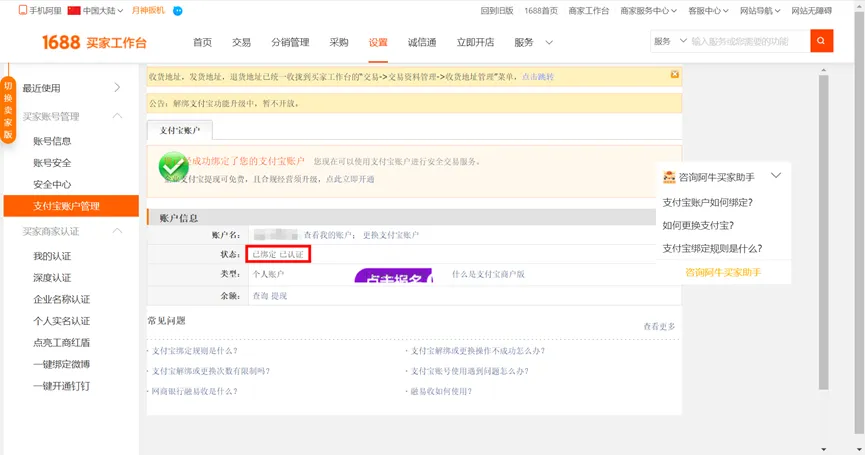Click the orange search magnifier button
This screenshot has height=455, width=865.
pyautogui.click(x=821, y=41)
